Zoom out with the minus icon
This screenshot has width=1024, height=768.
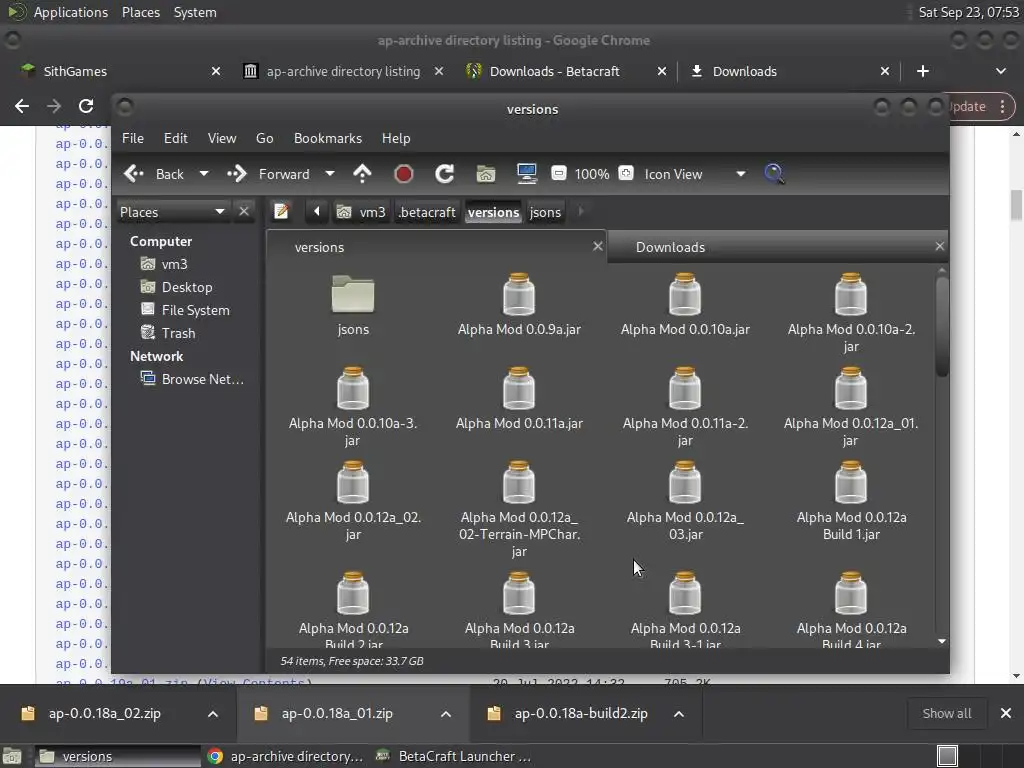[x=559, y=174]
